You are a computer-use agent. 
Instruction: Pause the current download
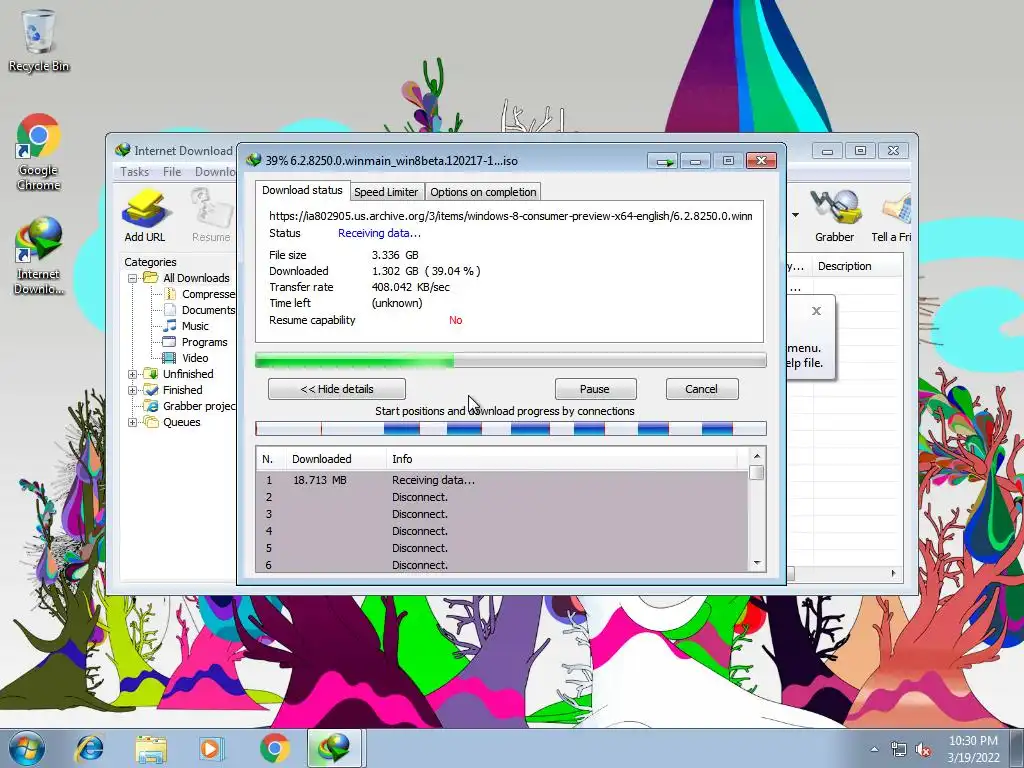pyautogui.click(x=595, y=389)
